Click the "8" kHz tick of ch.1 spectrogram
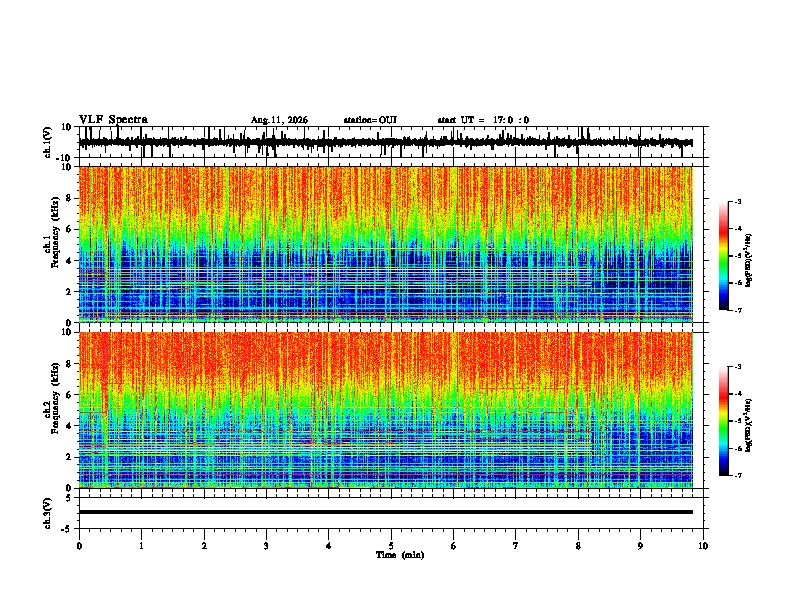Screen dimensions: 792x612 coord(69,198)
